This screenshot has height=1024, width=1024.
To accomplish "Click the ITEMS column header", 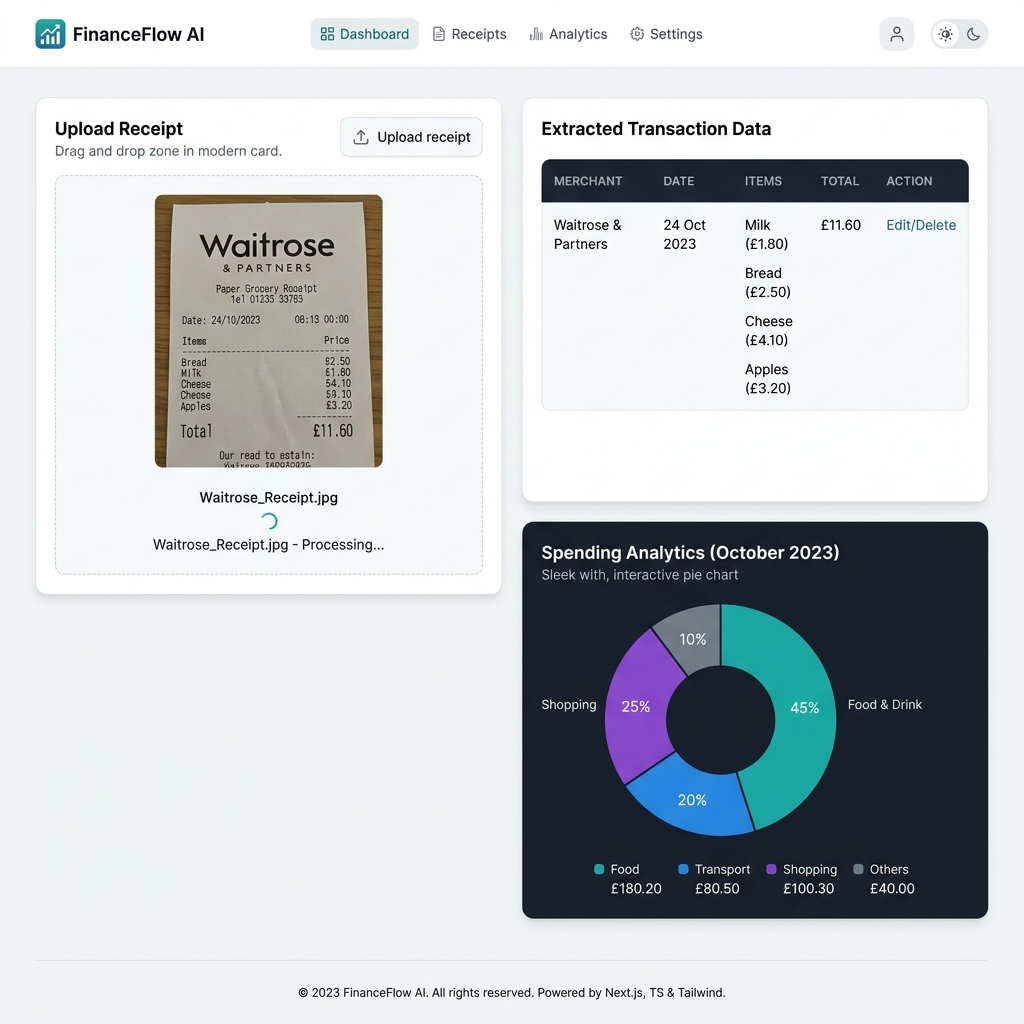I will coord(763,181).
